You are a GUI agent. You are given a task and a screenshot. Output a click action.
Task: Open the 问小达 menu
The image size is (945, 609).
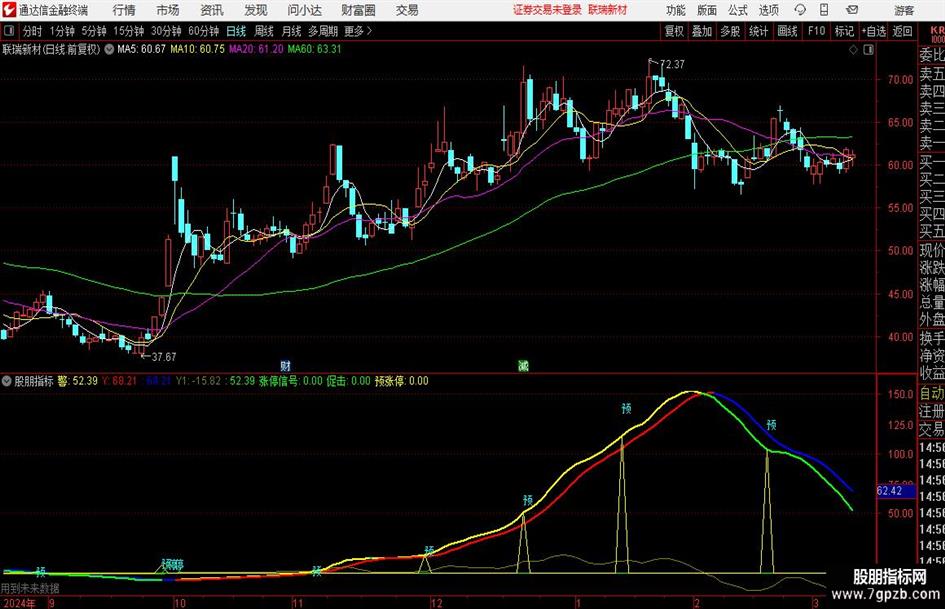click(x=304, y=10)
